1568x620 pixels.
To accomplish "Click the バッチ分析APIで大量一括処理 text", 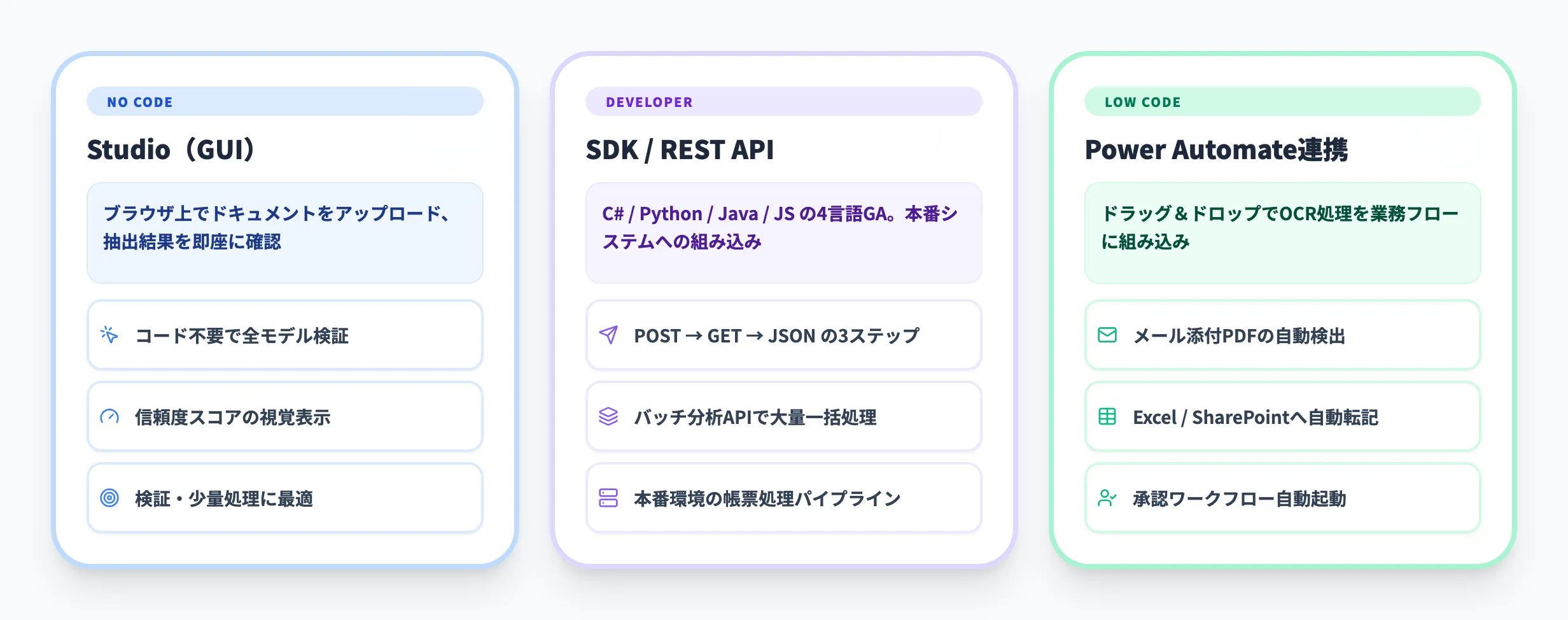I will [x=755, y=418].
